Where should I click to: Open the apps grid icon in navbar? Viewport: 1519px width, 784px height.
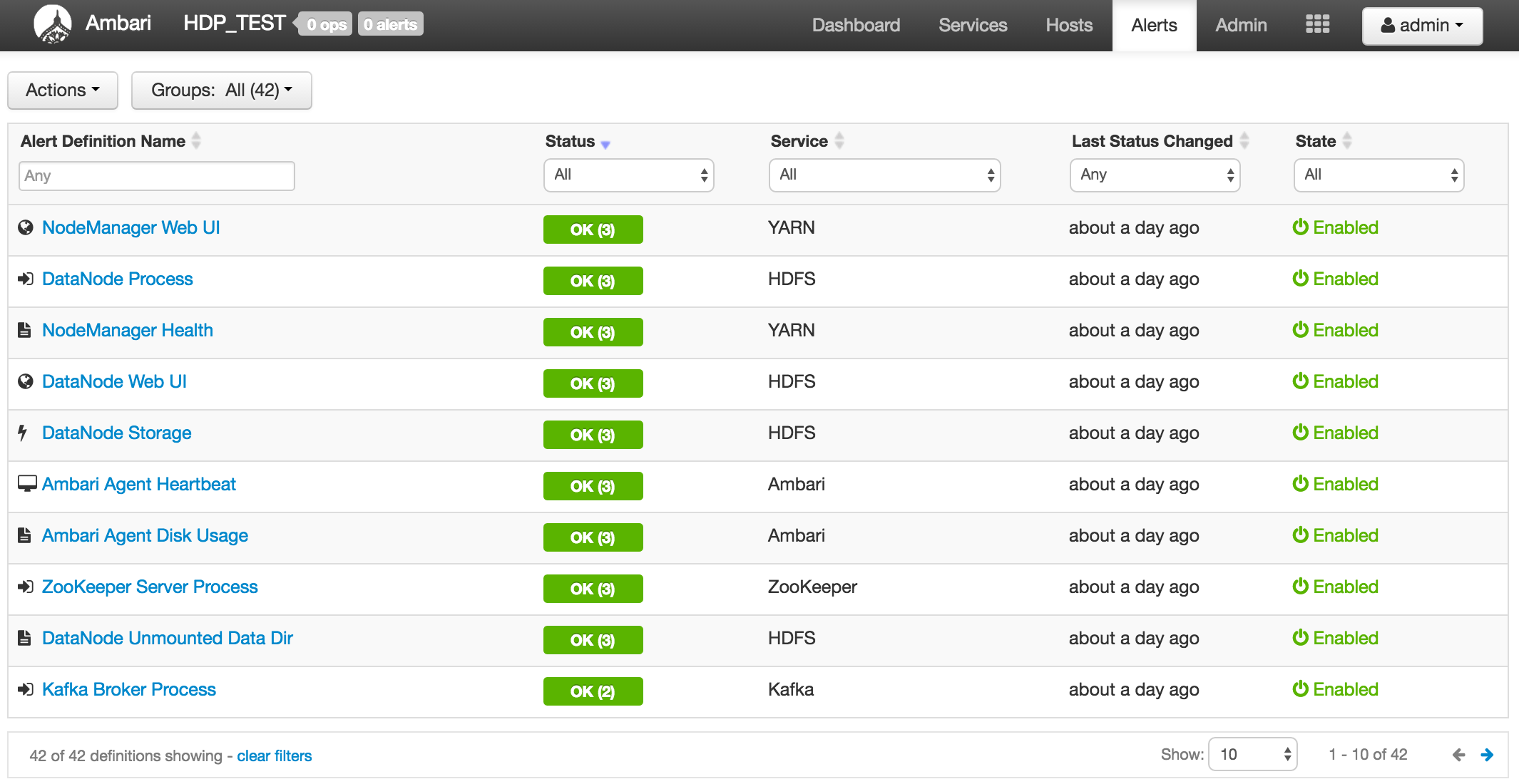(x=1316, y=24)
